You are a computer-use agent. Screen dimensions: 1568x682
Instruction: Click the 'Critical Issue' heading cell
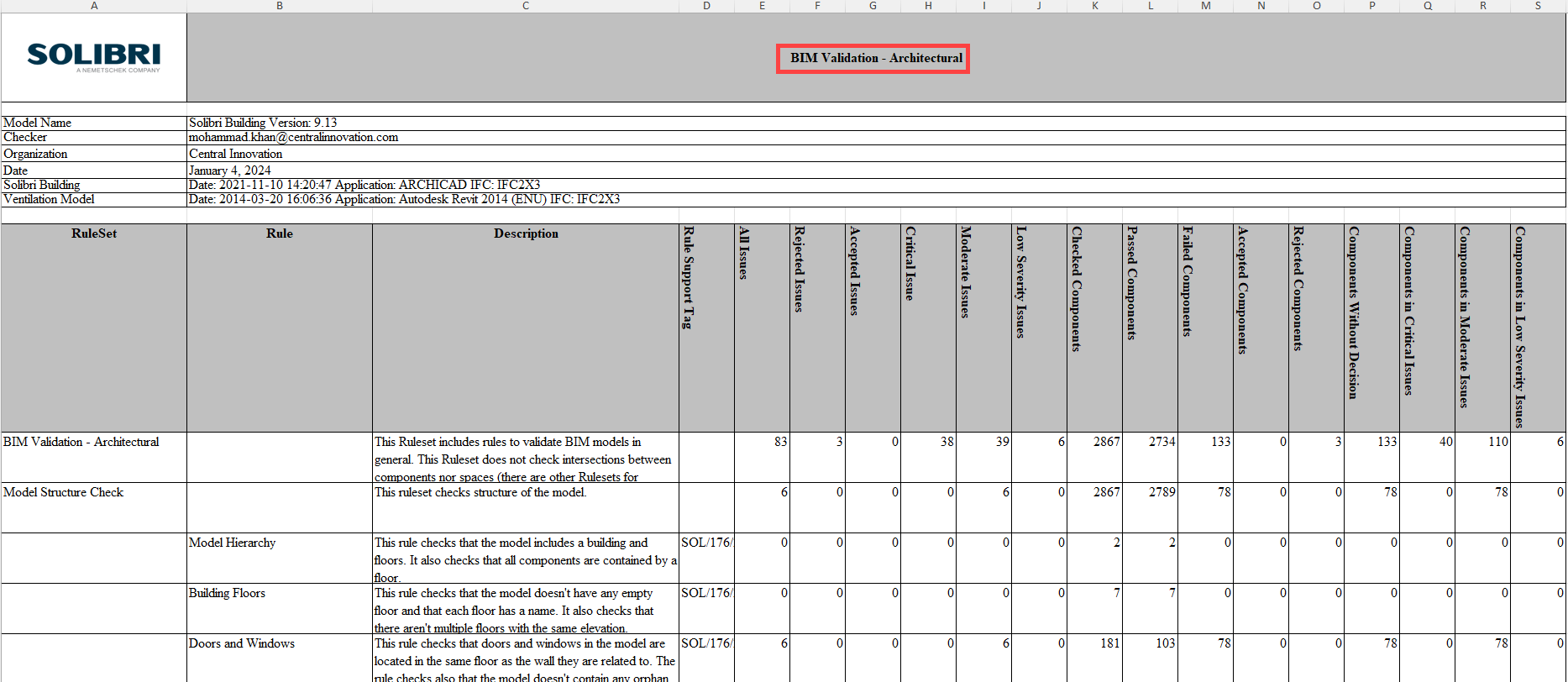point(928,328)
